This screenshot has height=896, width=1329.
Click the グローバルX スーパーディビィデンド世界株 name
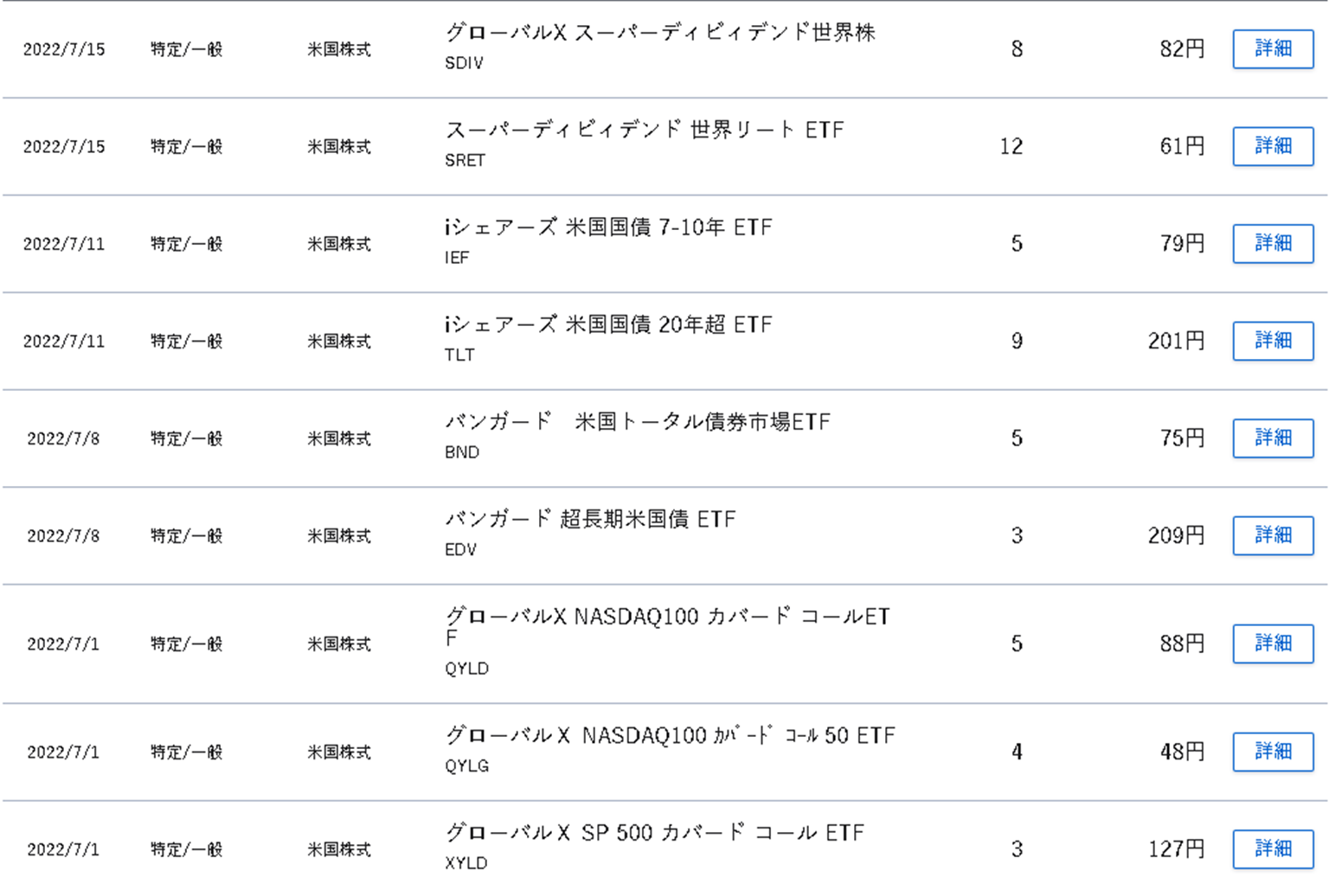click(x=660, y=33)
